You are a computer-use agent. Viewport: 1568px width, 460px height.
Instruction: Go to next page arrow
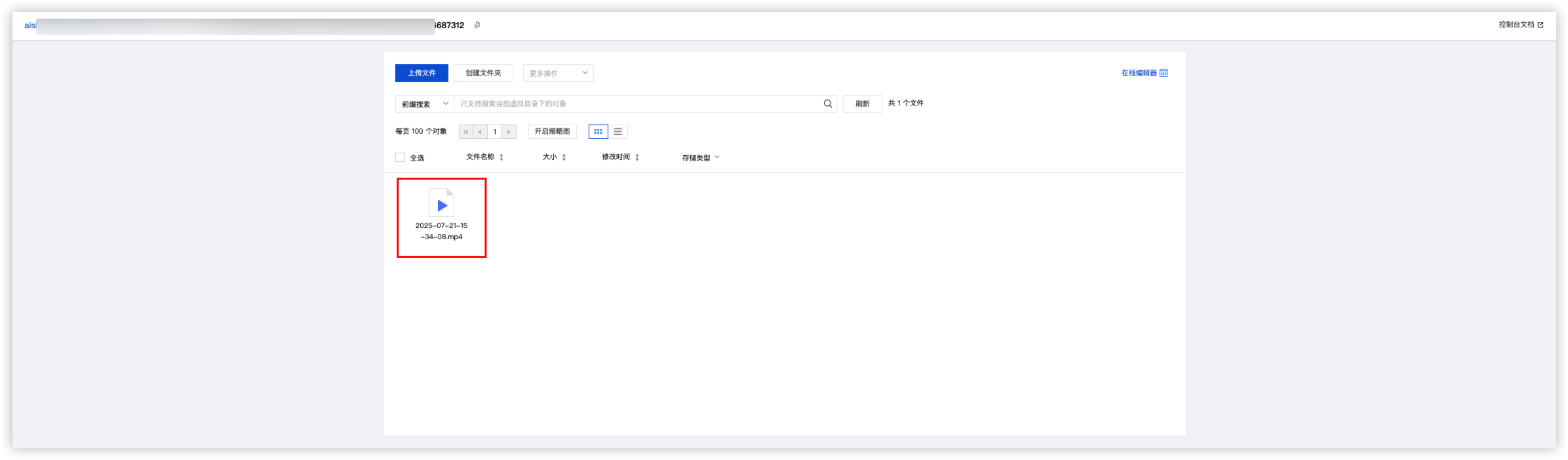[x=509, y=132]
